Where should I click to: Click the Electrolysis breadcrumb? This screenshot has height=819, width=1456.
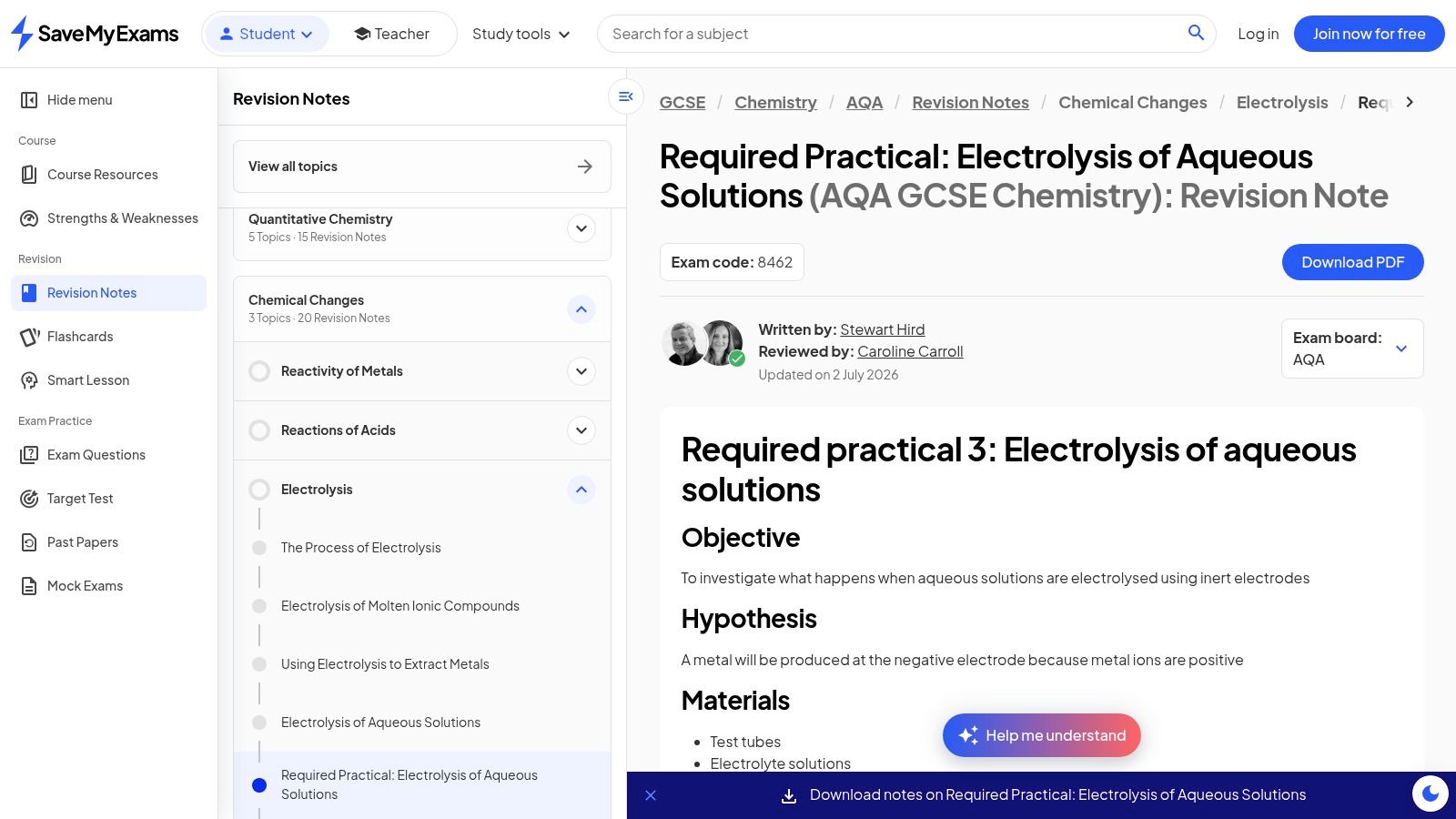(1282, 103)
